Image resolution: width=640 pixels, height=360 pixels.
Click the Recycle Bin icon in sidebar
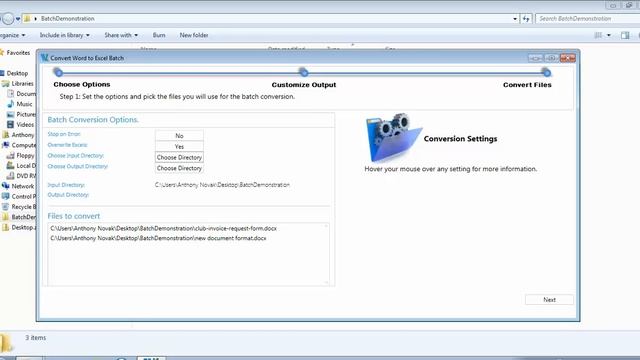tap(5, 207)
